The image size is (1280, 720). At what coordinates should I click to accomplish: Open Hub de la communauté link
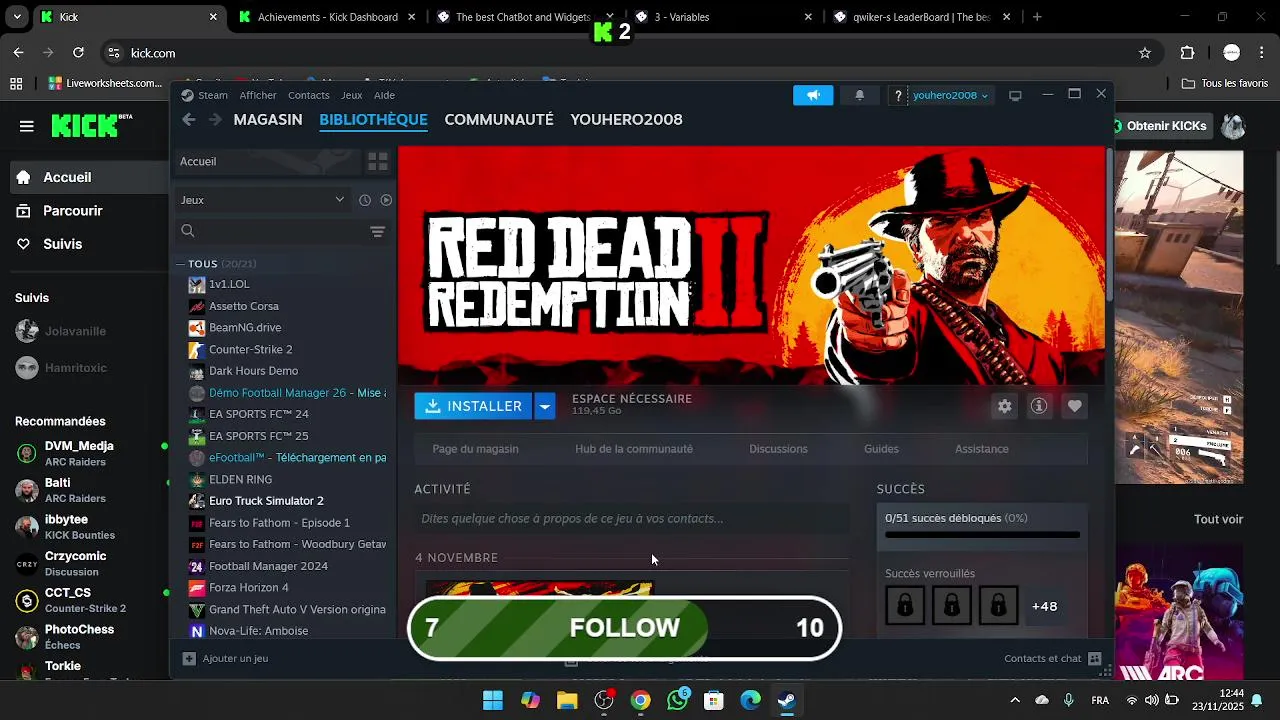pyautogui.click(x=634, y=449)
